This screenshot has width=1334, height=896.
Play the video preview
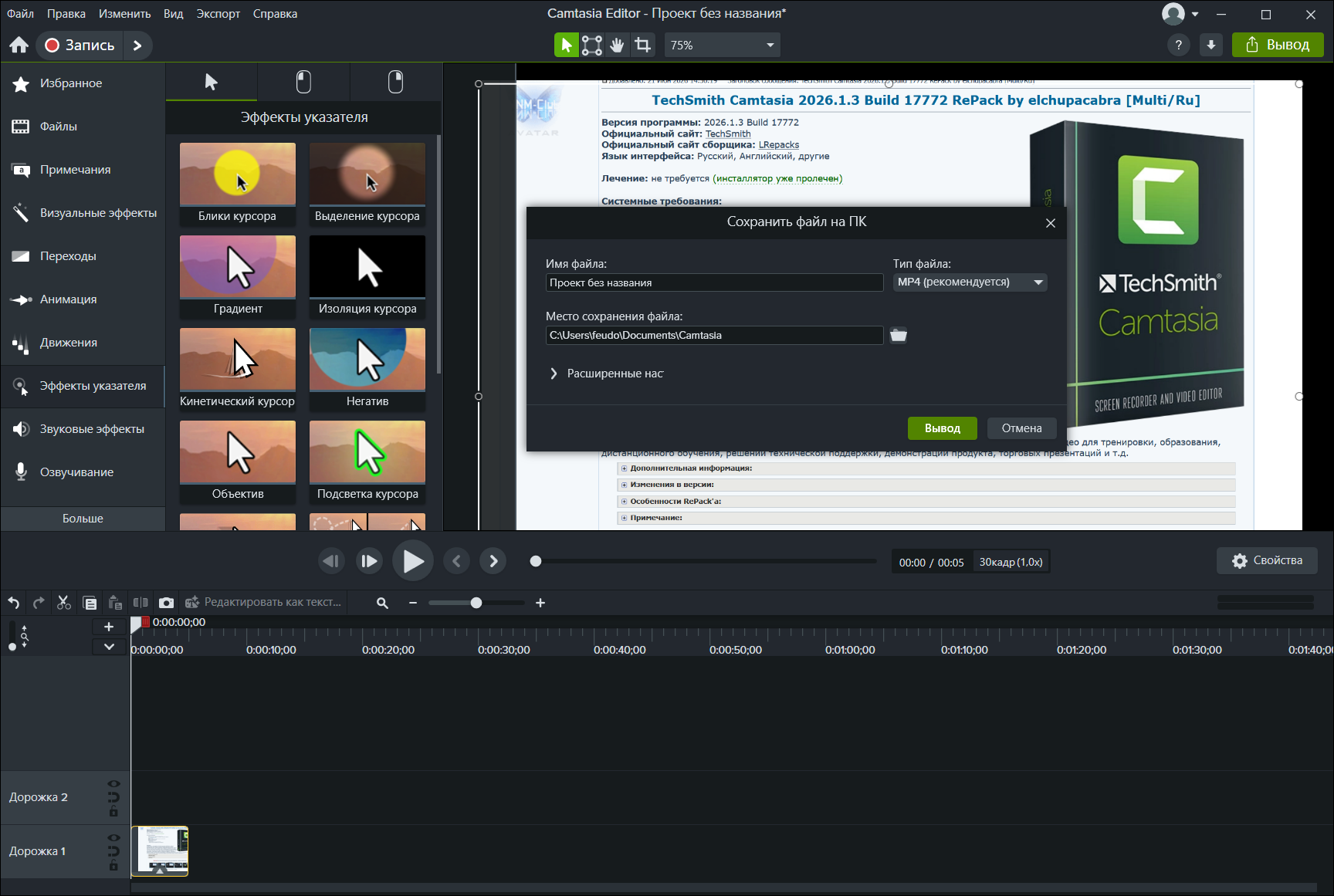coord(413,561)
